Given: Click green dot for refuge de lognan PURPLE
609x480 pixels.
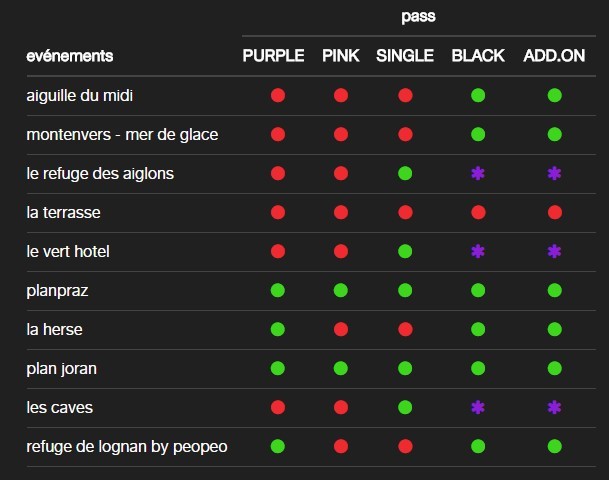Looking at the screenshot, I should click(x=278, y=446).
